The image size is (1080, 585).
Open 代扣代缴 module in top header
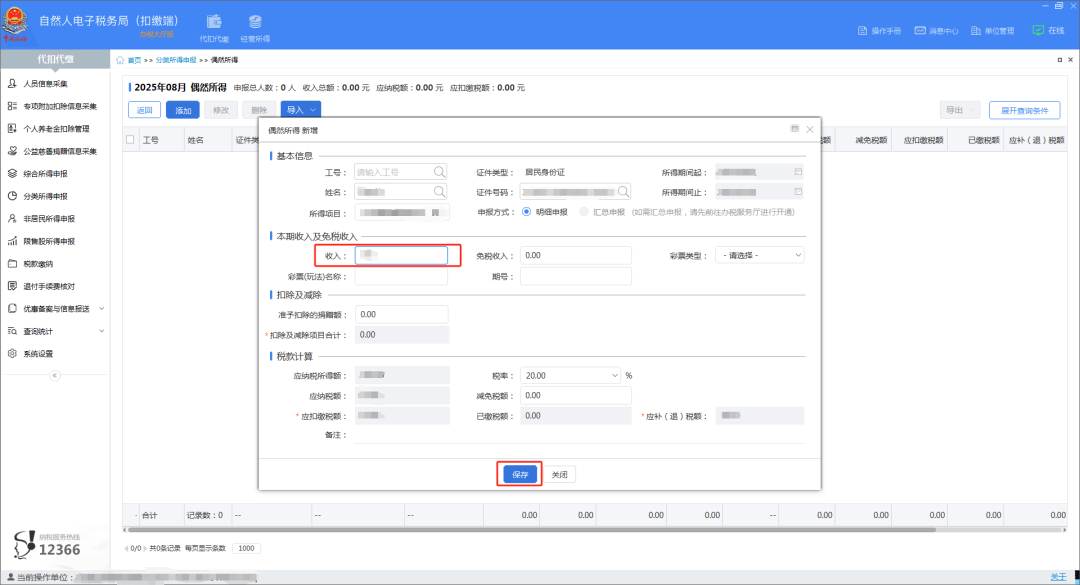tap(214, 28)
